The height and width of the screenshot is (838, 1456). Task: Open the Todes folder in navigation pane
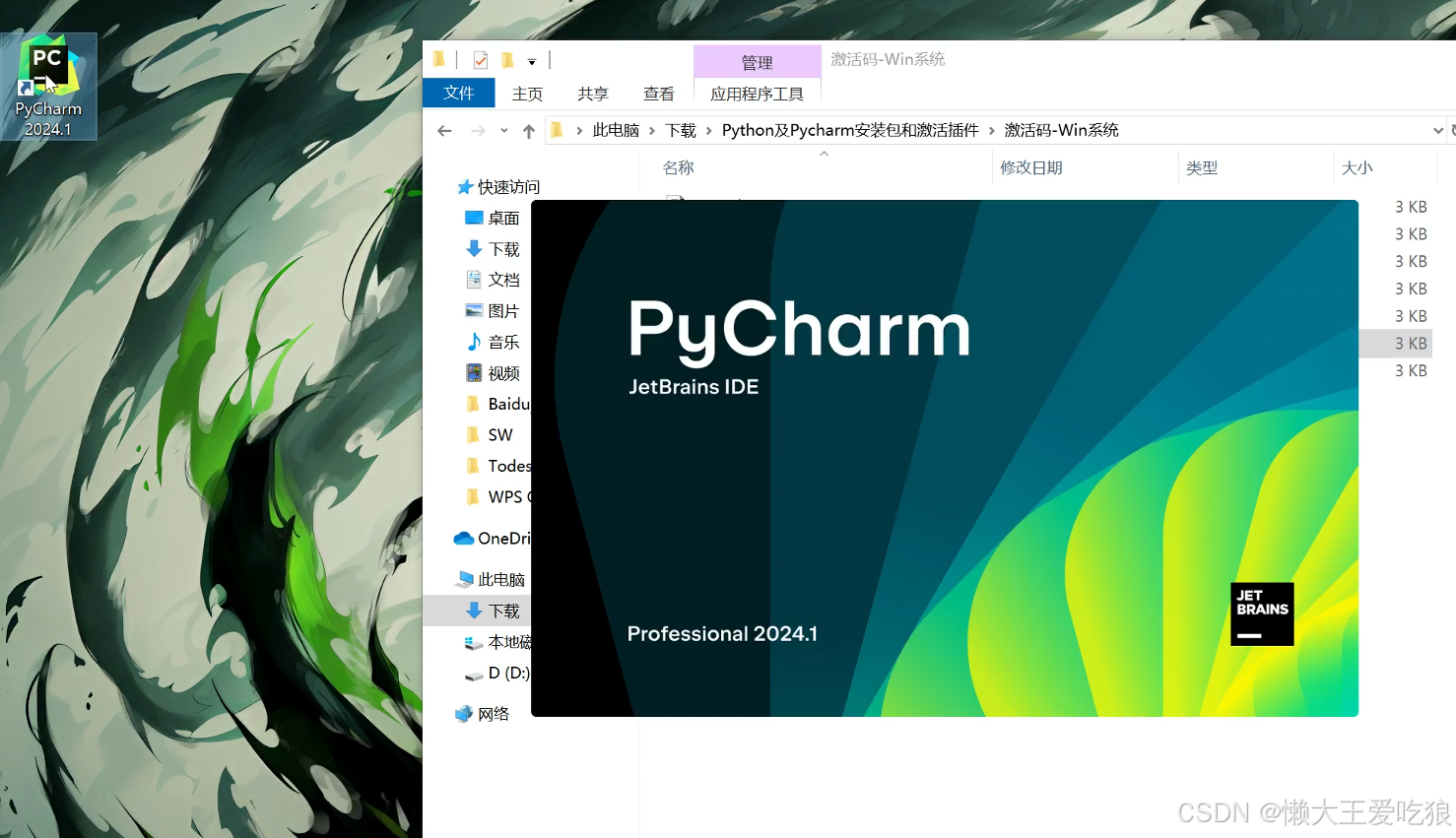pyautogui.click(x=497, y=466)
